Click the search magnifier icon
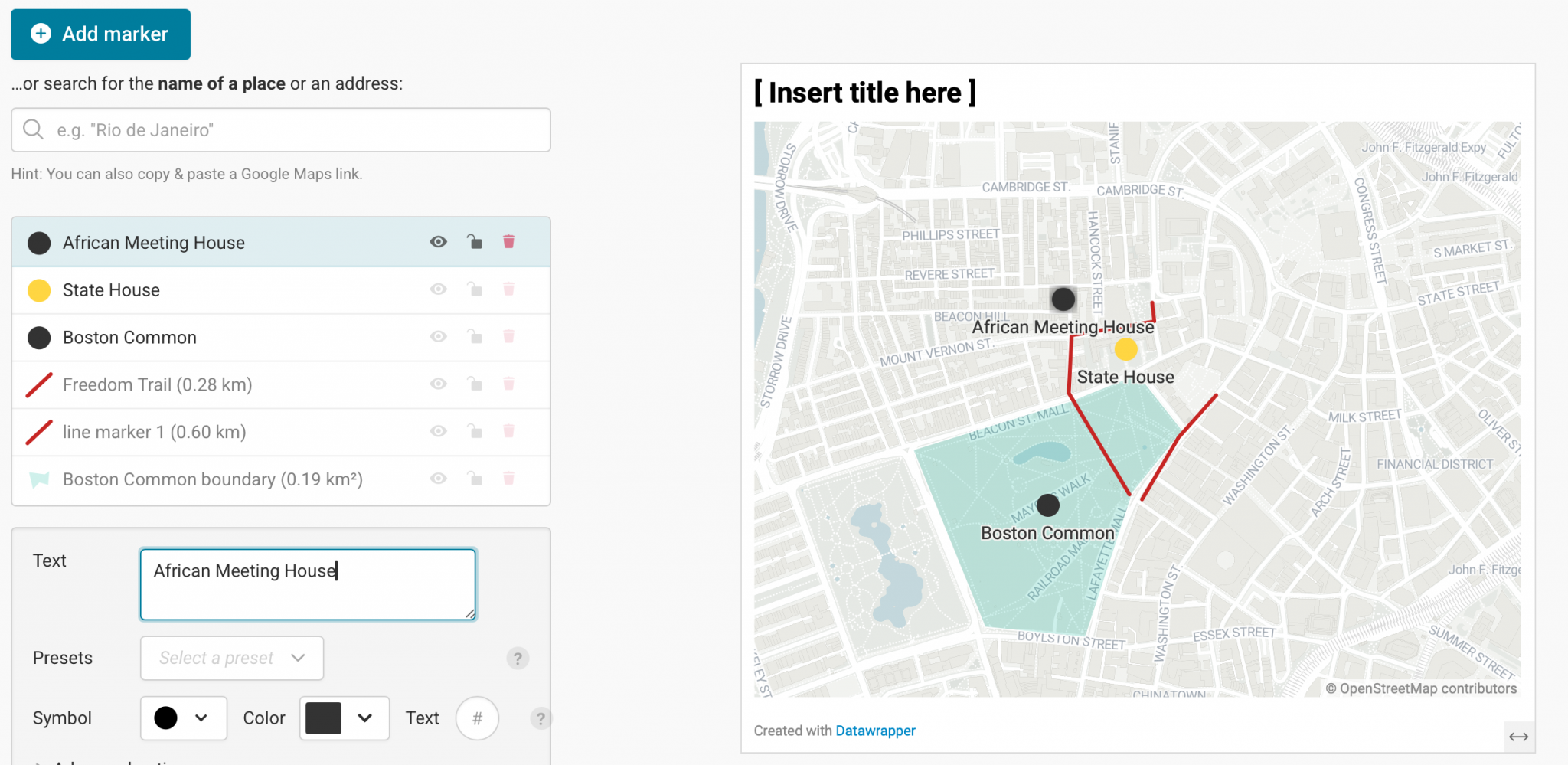 [33, 129]
